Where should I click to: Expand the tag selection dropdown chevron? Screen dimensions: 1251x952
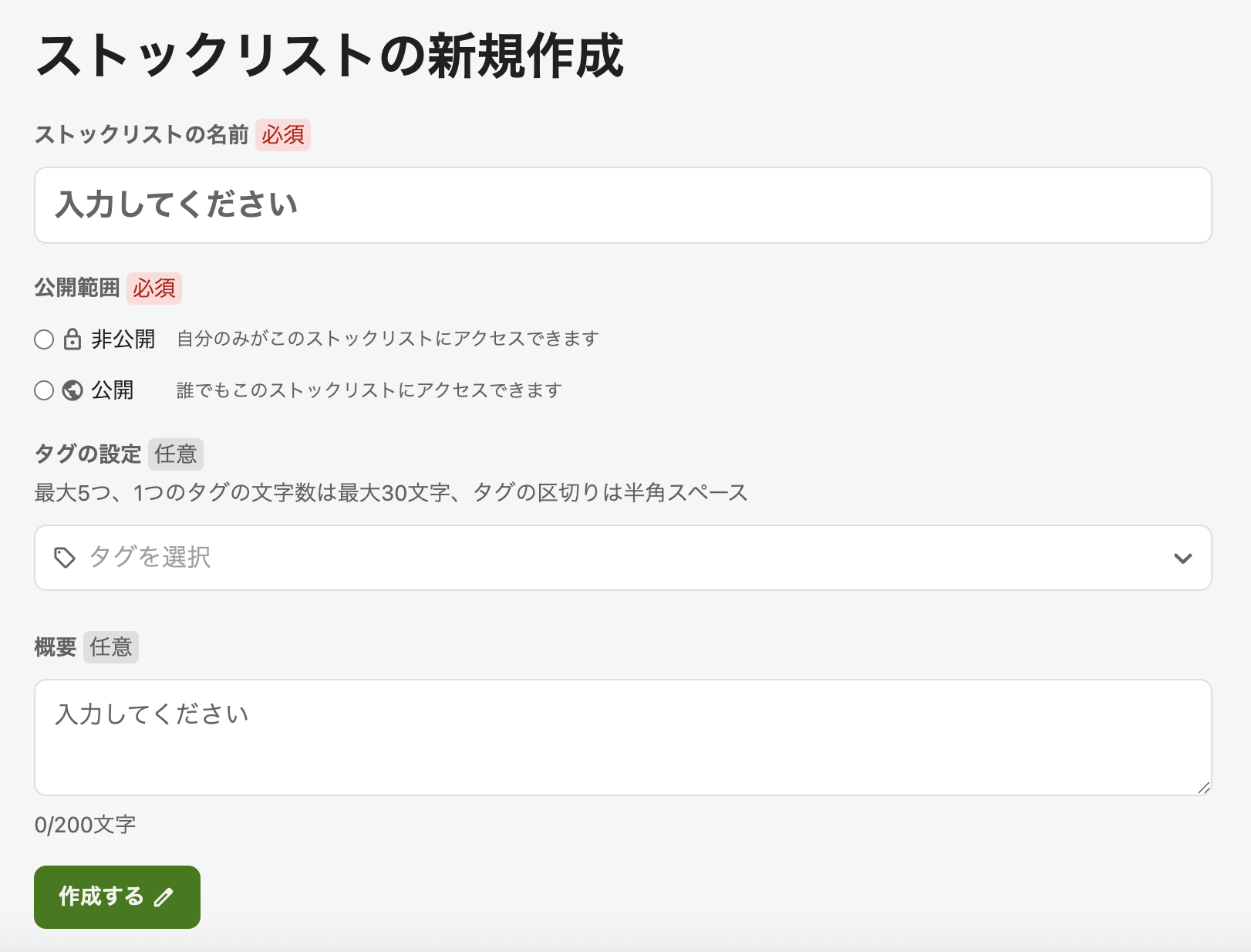1182,557
